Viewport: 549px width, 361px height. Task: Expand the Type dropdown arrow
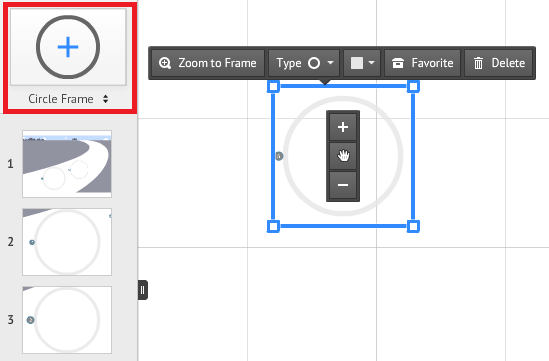point(330,63)
